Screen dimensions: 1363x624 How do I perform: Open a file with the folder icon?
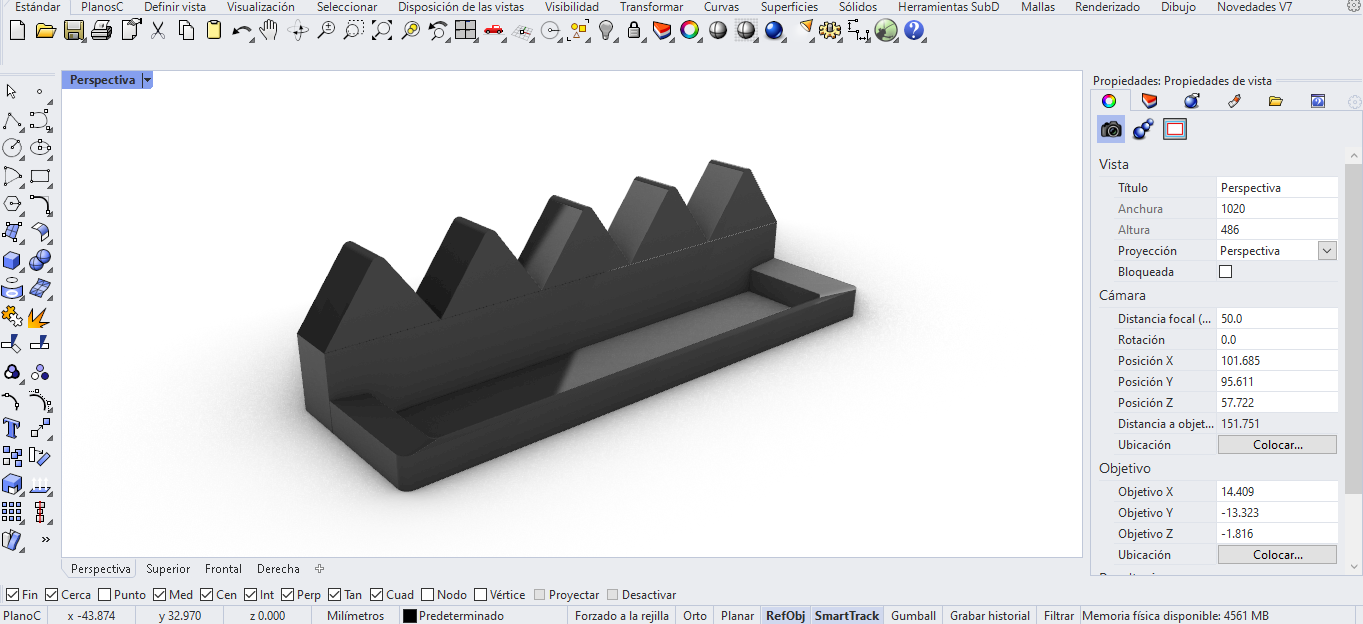(x=45, y=30)
